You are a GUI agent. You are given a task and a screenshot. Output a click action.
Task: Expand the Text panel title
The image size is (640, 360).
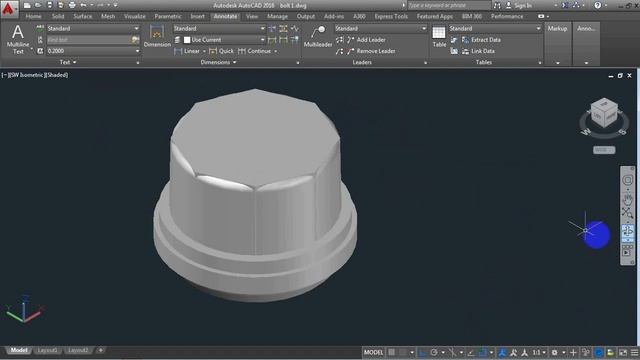[68, 62]
